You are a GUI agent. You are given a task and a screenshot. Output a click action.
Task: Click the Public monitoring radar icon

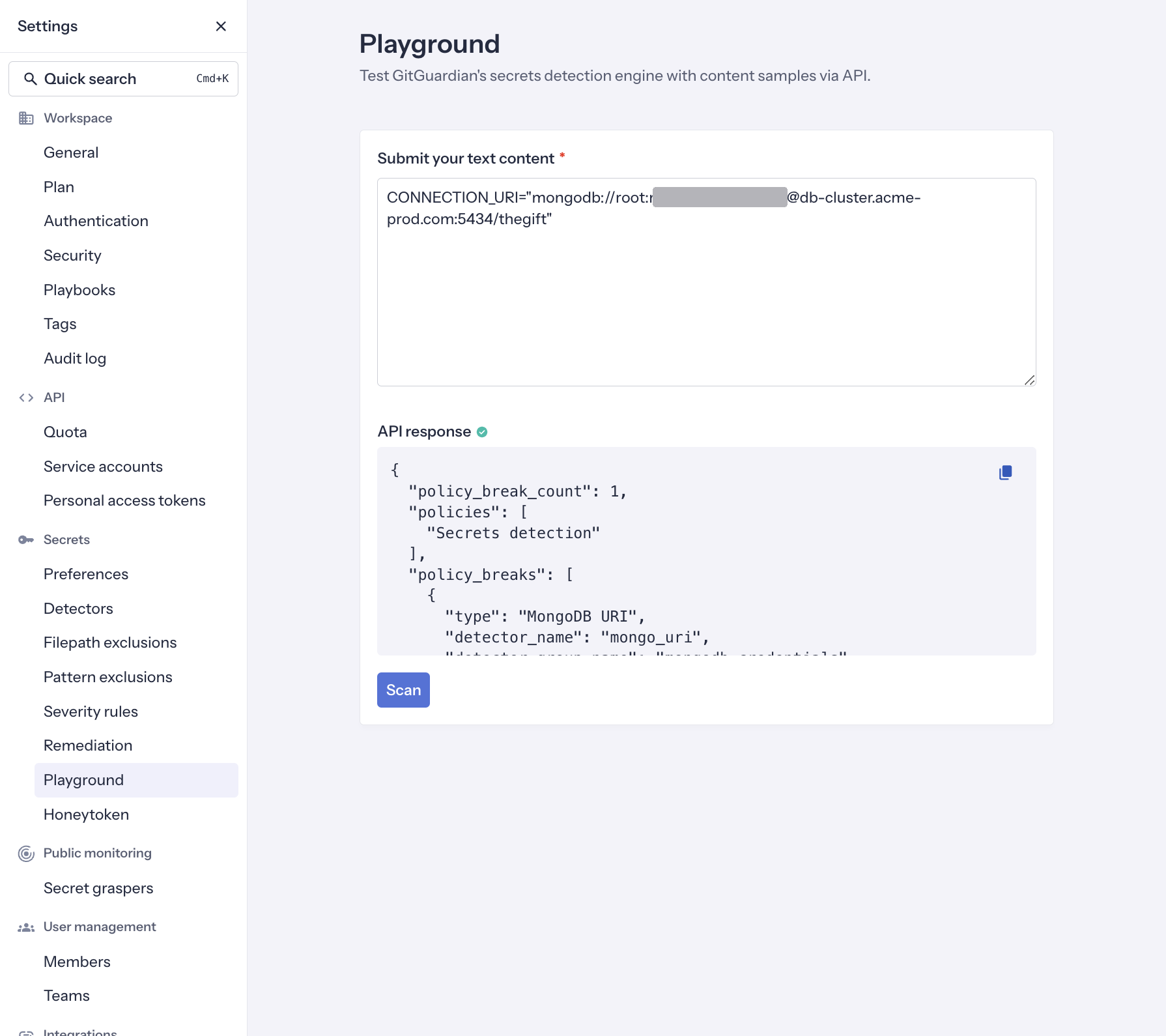[x=26, y=854]
